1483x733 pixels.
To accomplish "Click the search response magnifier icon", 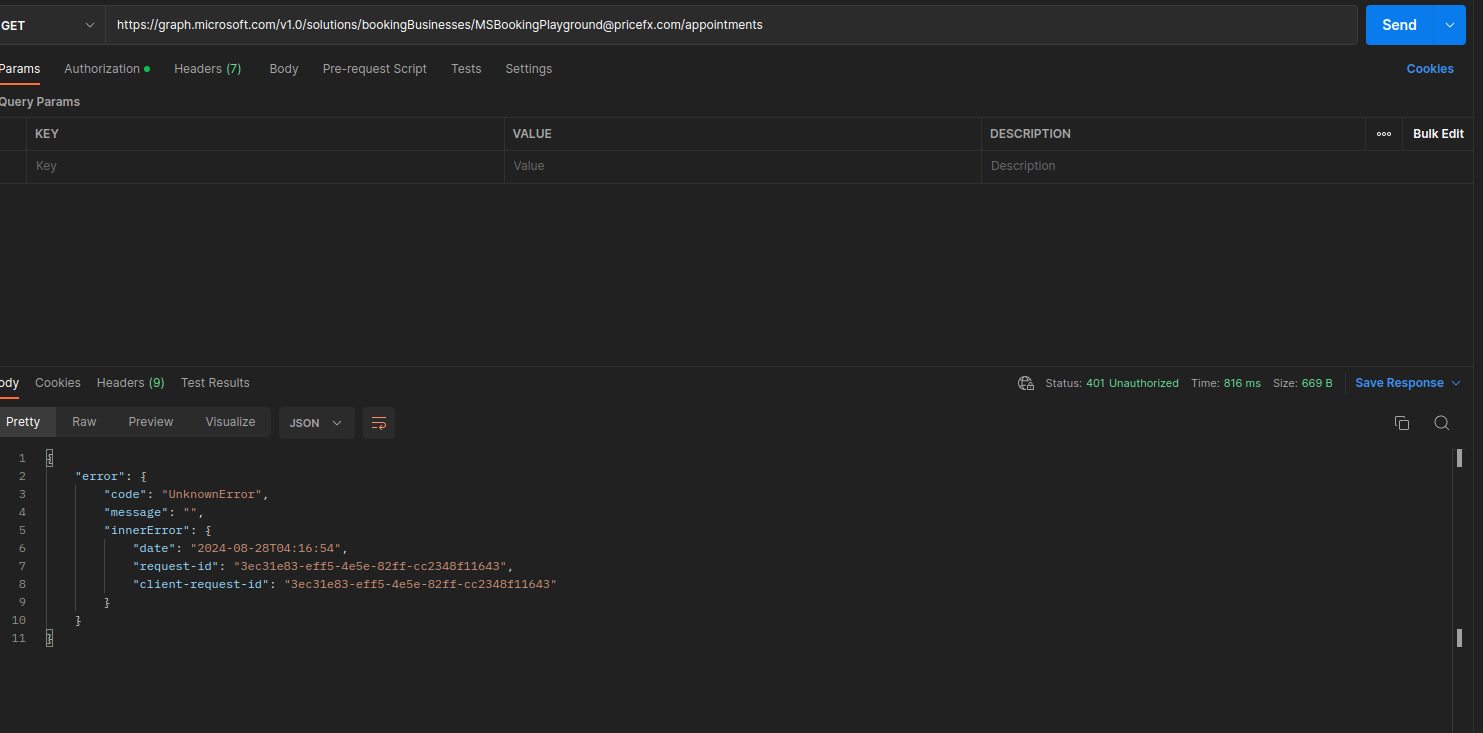I will tap(1441, 423).
